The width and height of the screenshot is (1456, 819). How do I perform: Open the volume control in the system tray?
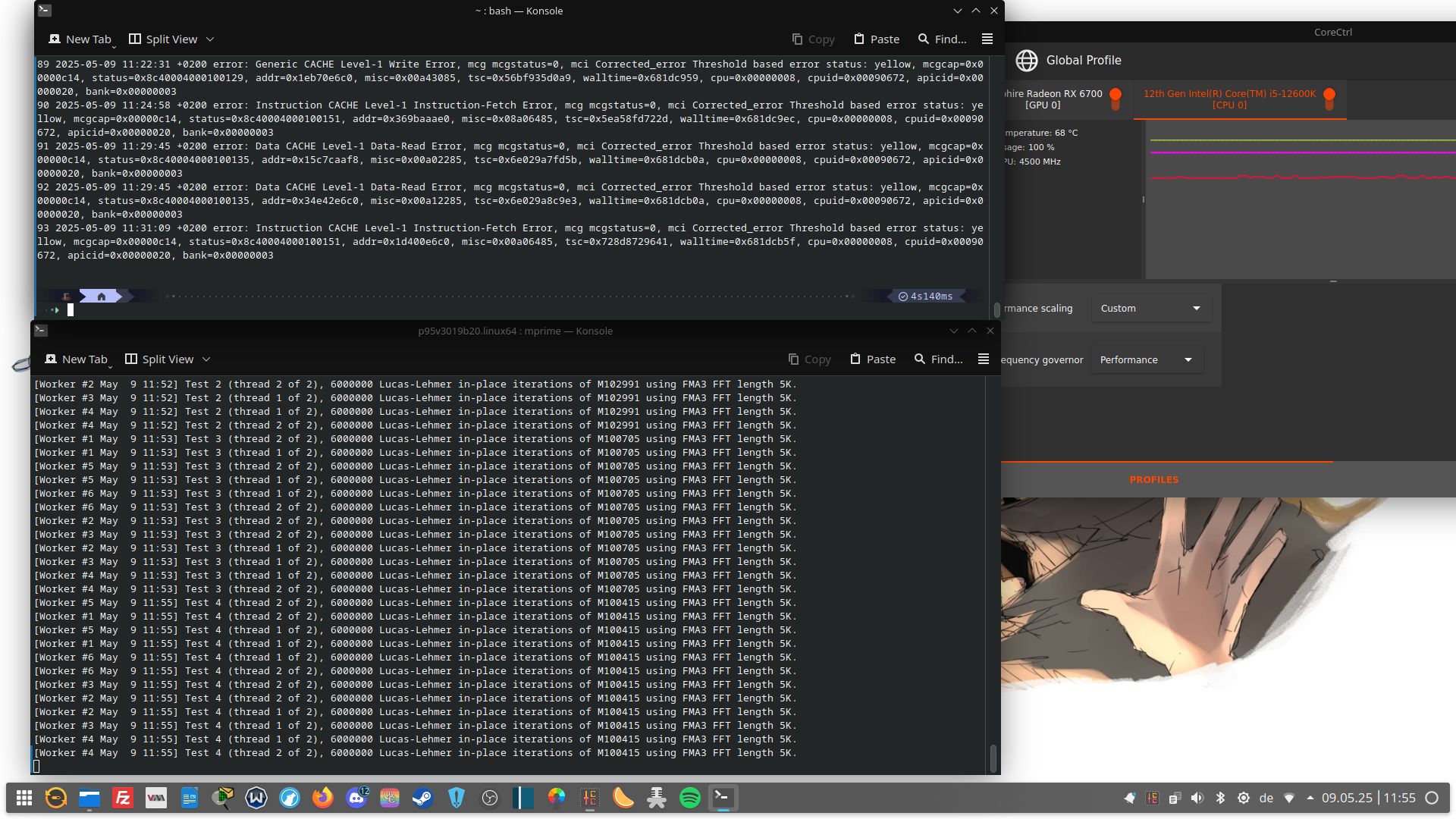tap(1197, 798)
